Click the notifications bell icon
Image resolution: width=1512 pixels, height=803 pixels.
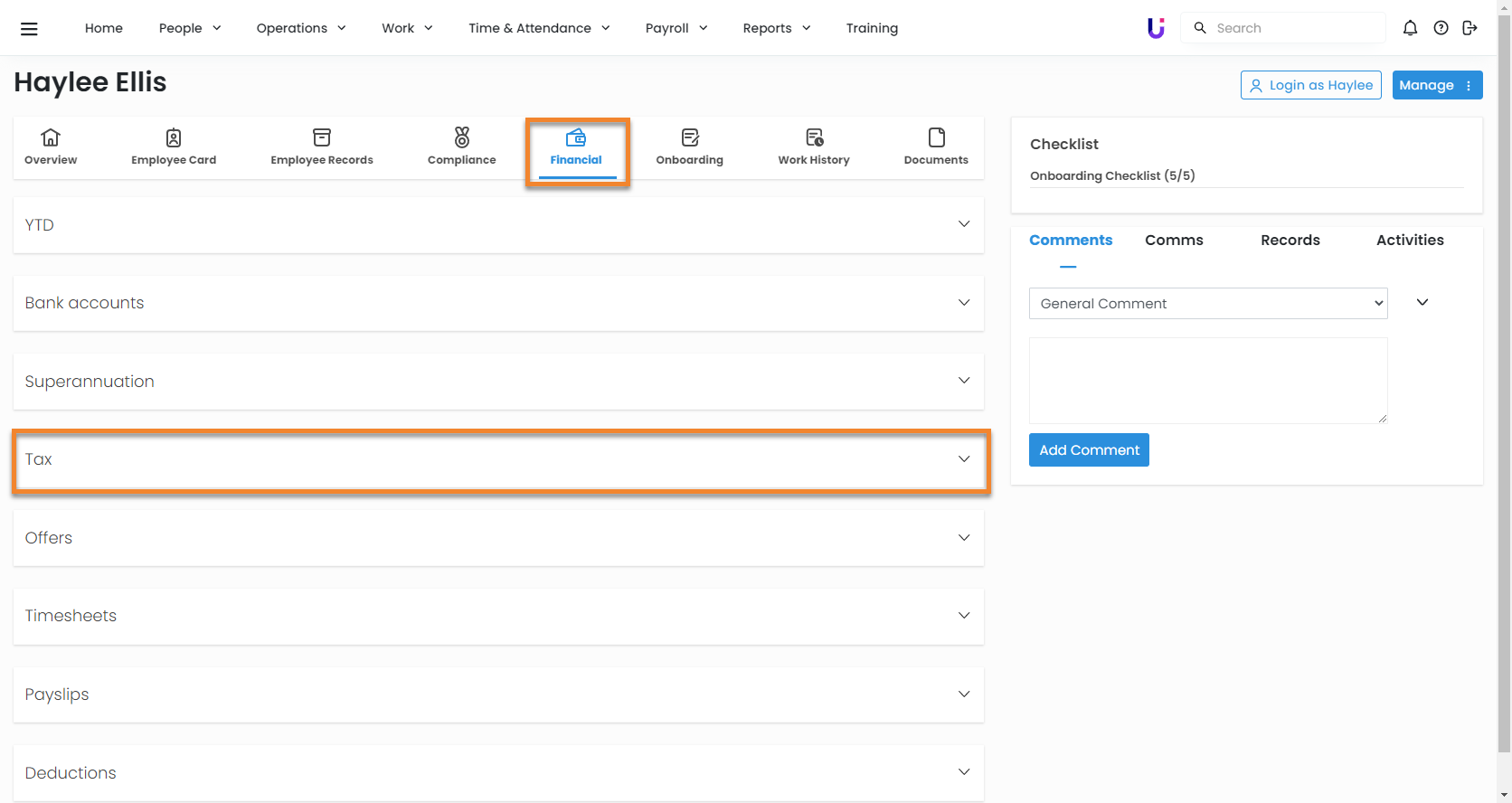[x=1410, y=28]
